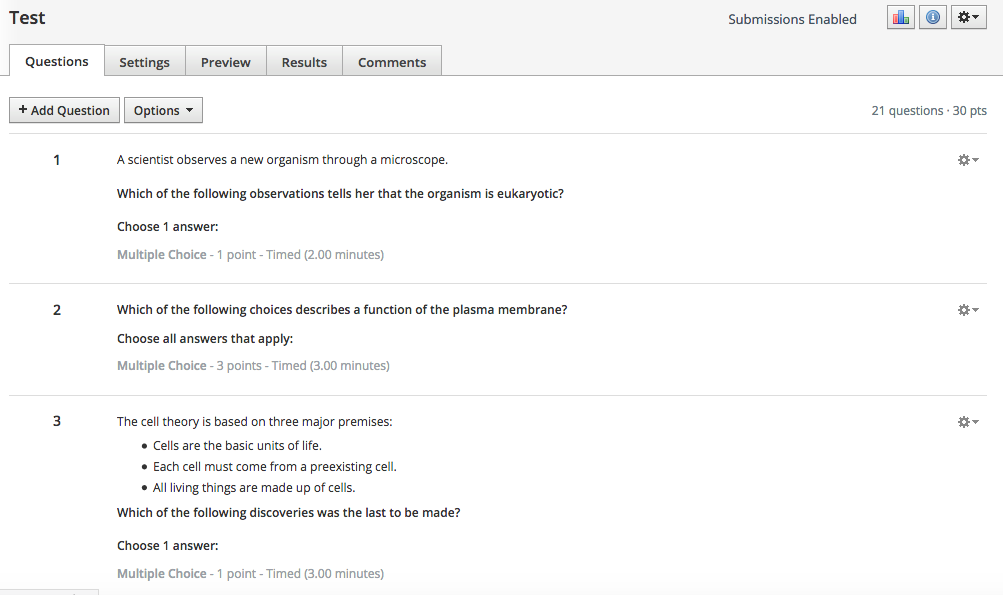Open gear menu for question 1

pyautogui.click(x=967, y=160)
